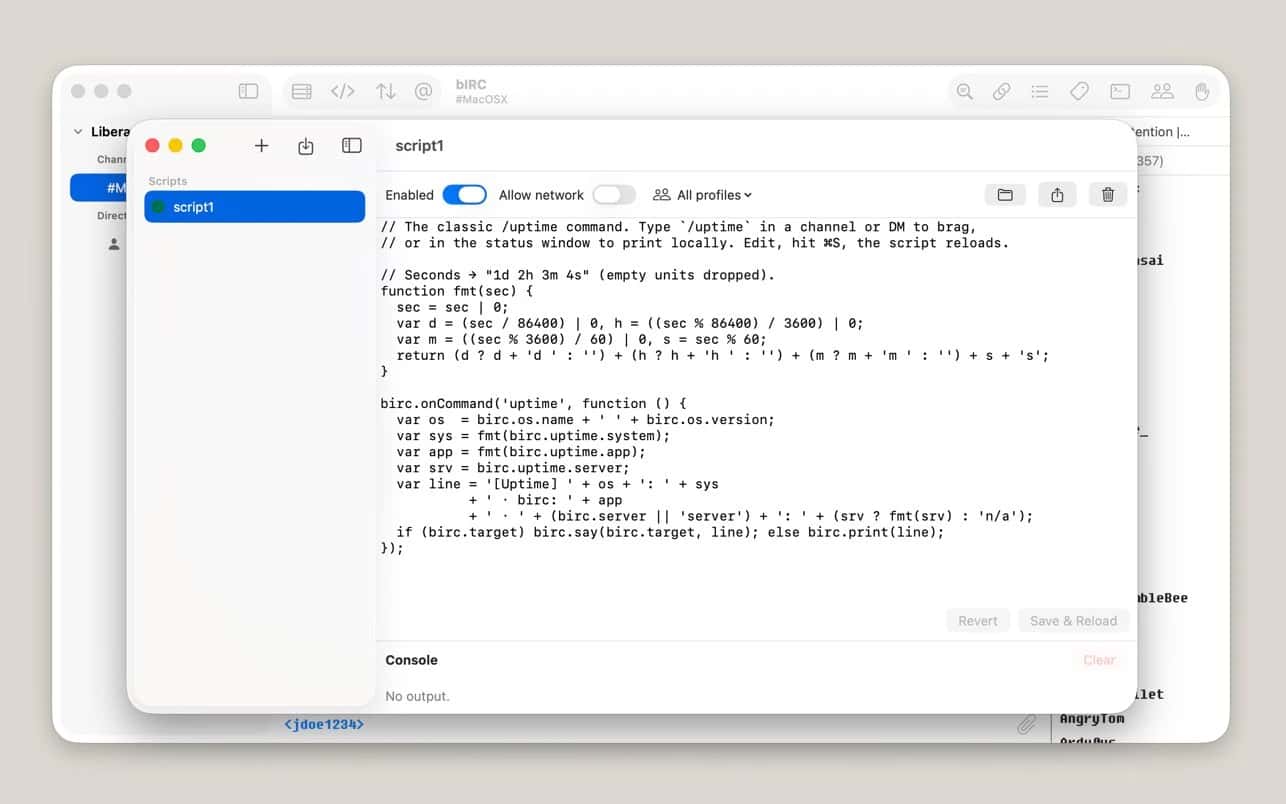The width and height of the screenshot is (1286, 804).
Task: Open the server list icon in bIRC toolbar
Action: [301, 91]
